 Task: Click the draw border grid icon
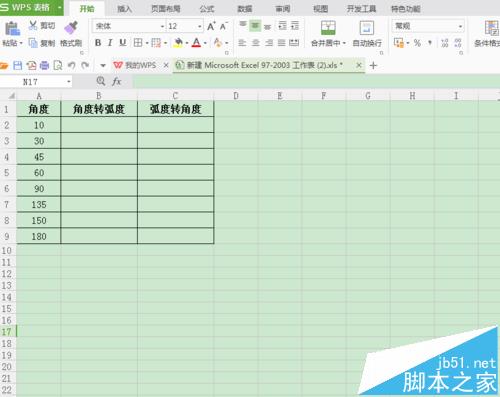[156, 43]
